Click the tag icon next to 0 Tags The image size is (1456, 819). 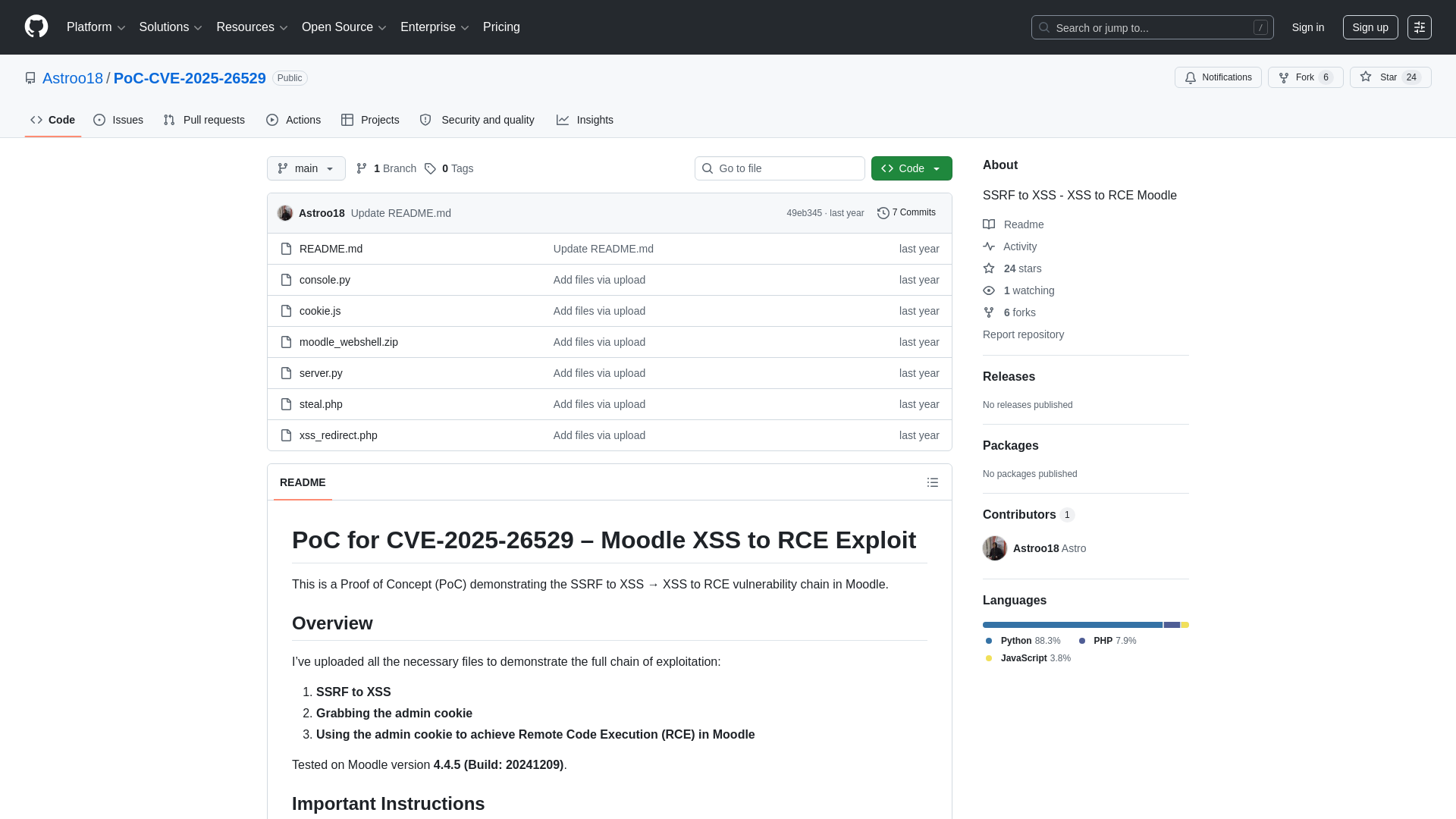pyautogui.click(x=430, y=168)
